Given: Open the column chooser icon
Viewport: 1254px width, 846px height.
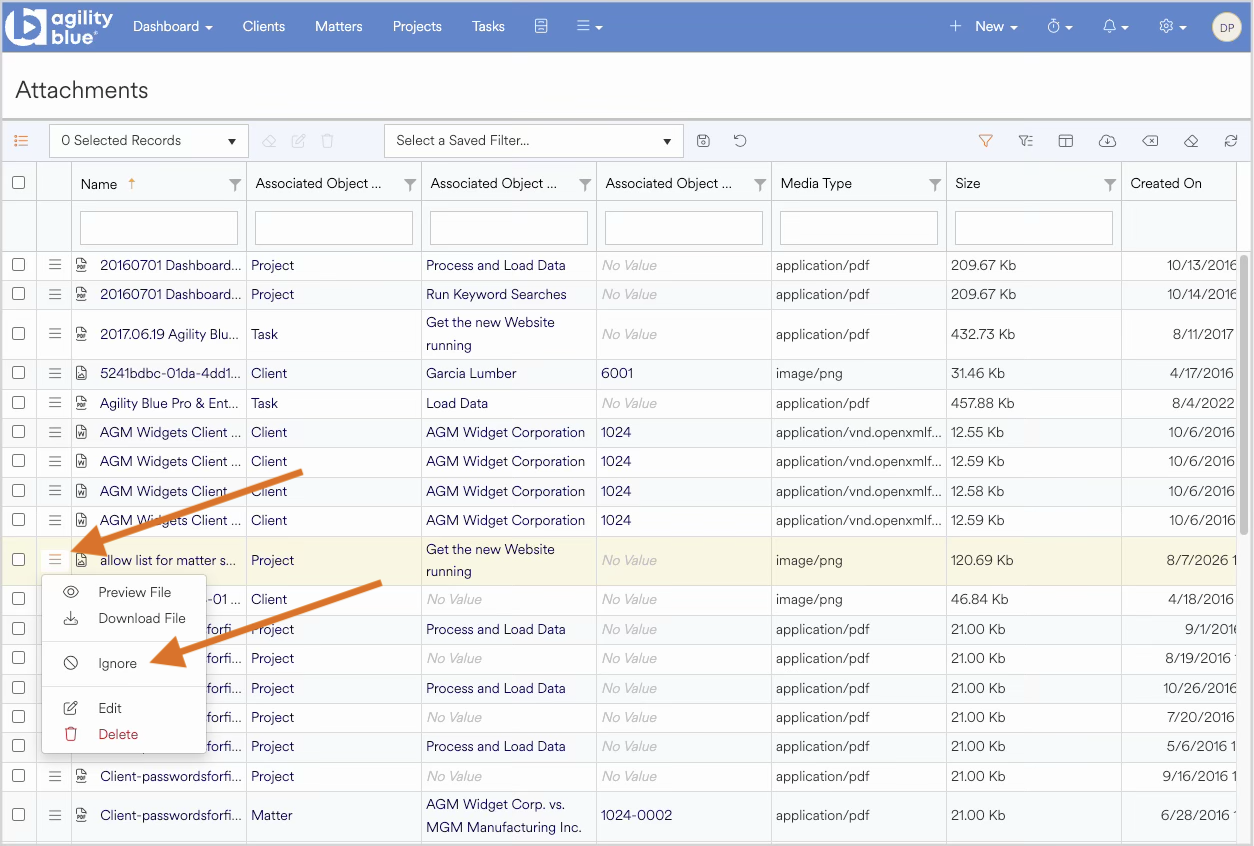Looking at the screenshot, I should (x=1066, y=141).
